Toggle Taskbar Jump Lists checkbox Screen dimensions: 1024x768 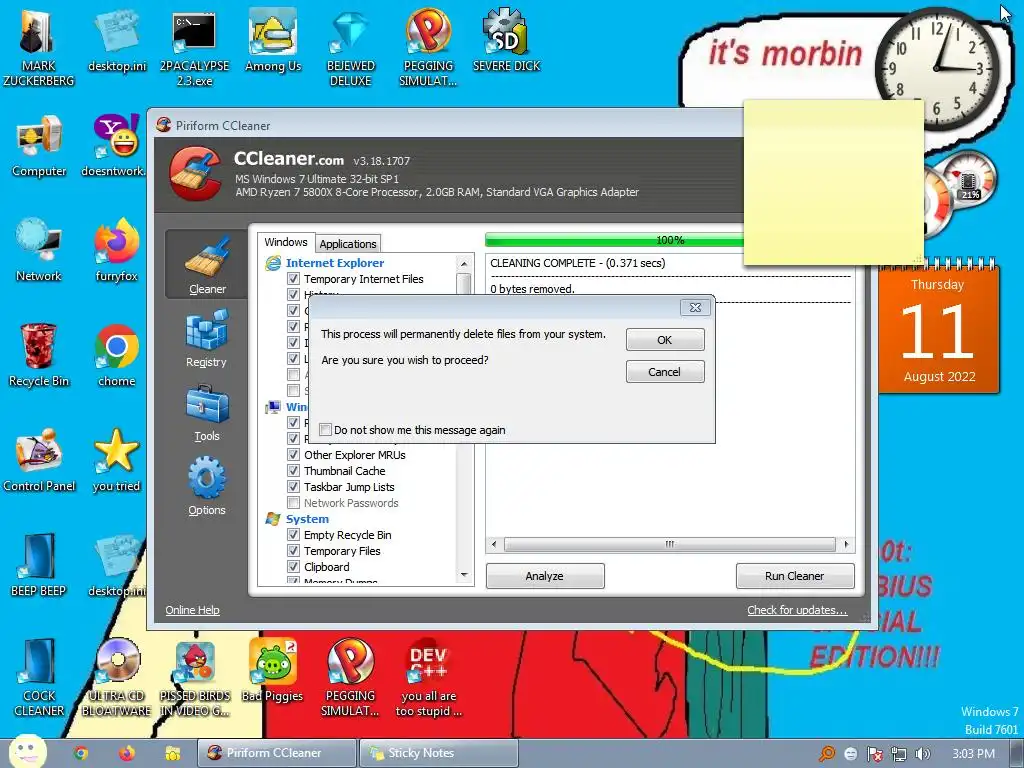coord(294,487)
